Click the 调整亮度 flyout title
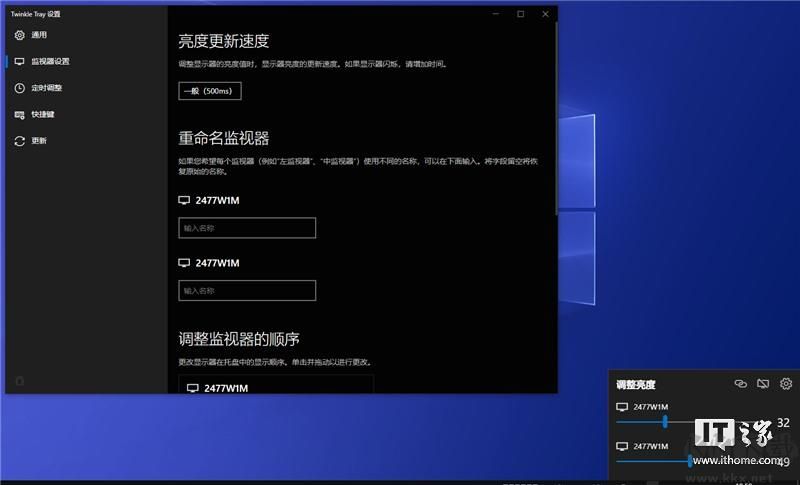This screenshot has height=485, width=800. tap(636, 385)
